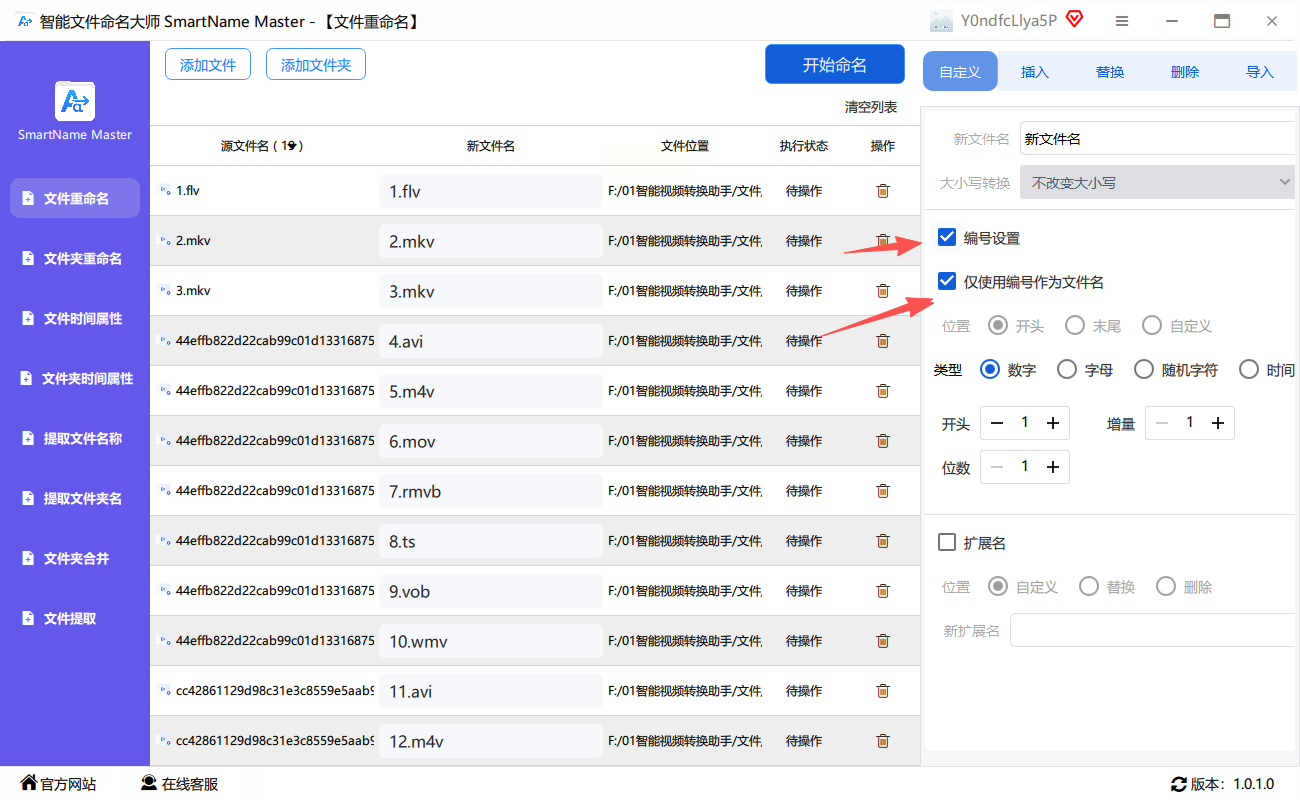Image resolution: width=1300 pixels, height=800 pixels.
Task: Increase the 位数 digit count
Action: point(1052,467)
